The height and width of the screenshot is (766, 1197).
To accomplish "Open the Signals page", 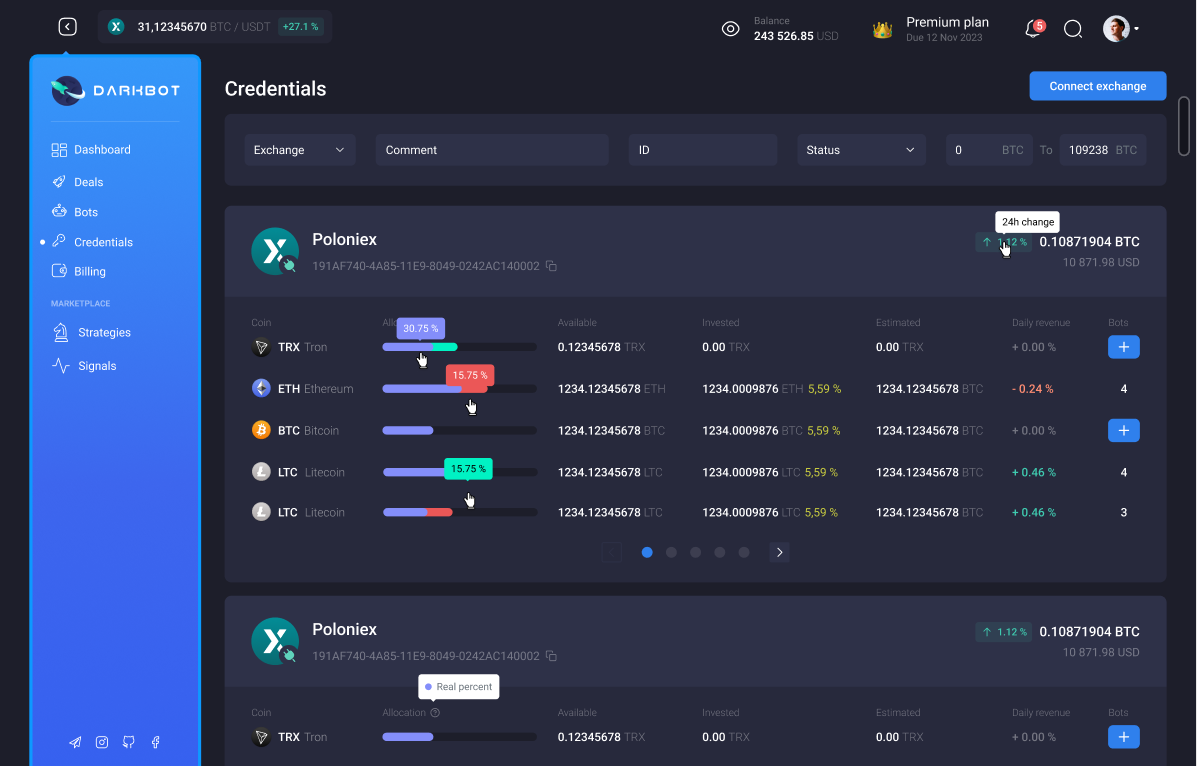I will (x=96, y=365).
